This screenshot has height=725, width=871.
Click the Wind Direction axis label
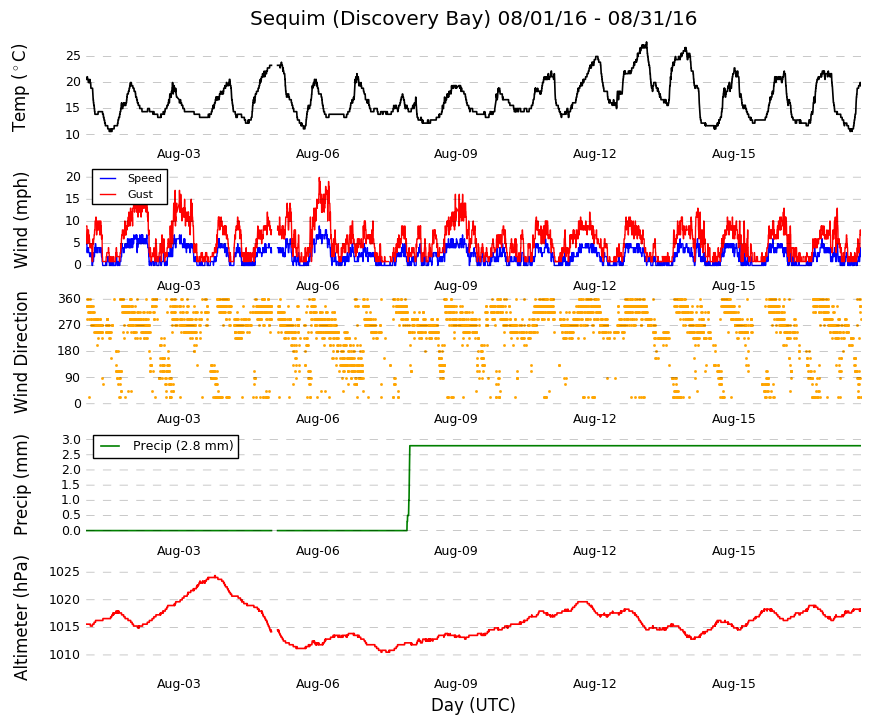coord(21,352)
